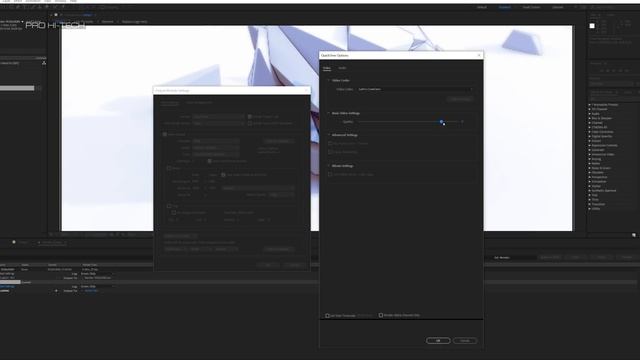Expand the Animation Presets effects category
This screenshot has width=640, height=360.
[590, 105]
